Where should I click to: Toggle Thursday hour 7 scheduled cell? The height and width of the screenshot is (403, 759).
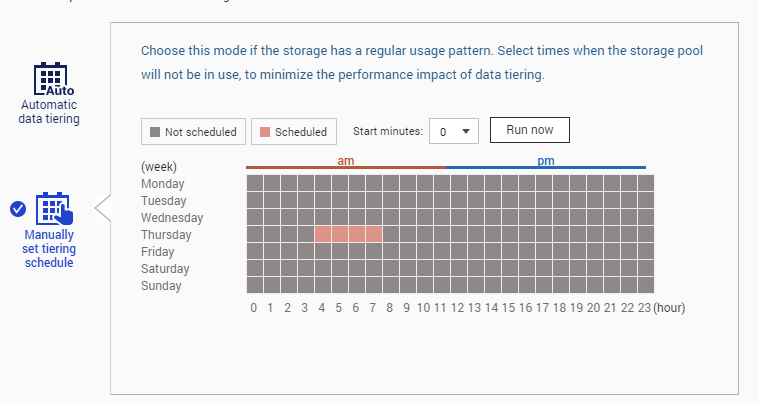[x=374, y=234]
